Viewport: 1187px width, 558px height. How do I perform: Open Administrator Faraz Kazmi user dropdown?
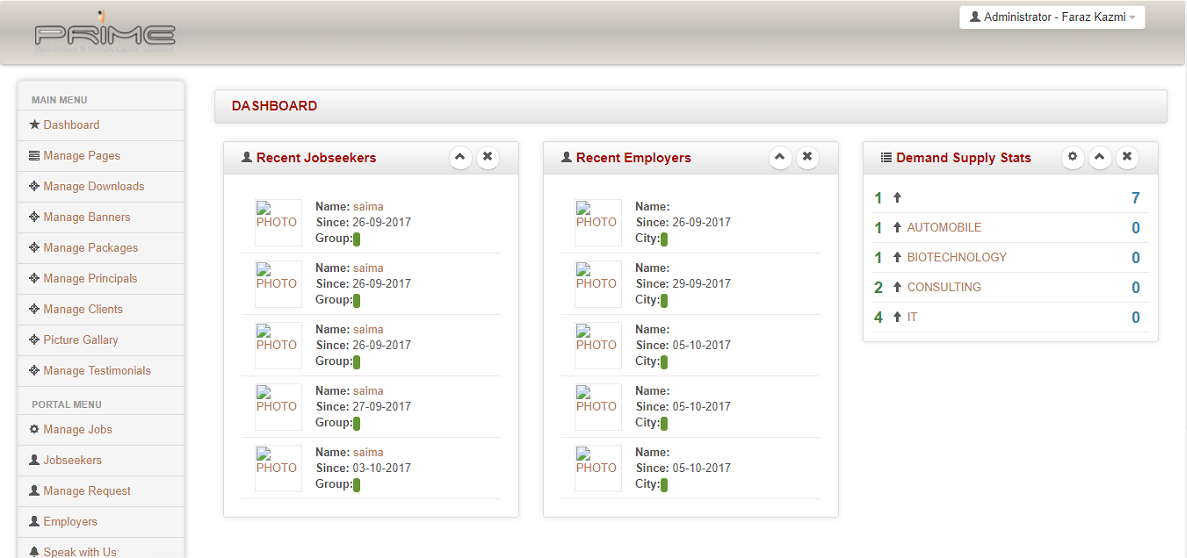coord(1052,17)
